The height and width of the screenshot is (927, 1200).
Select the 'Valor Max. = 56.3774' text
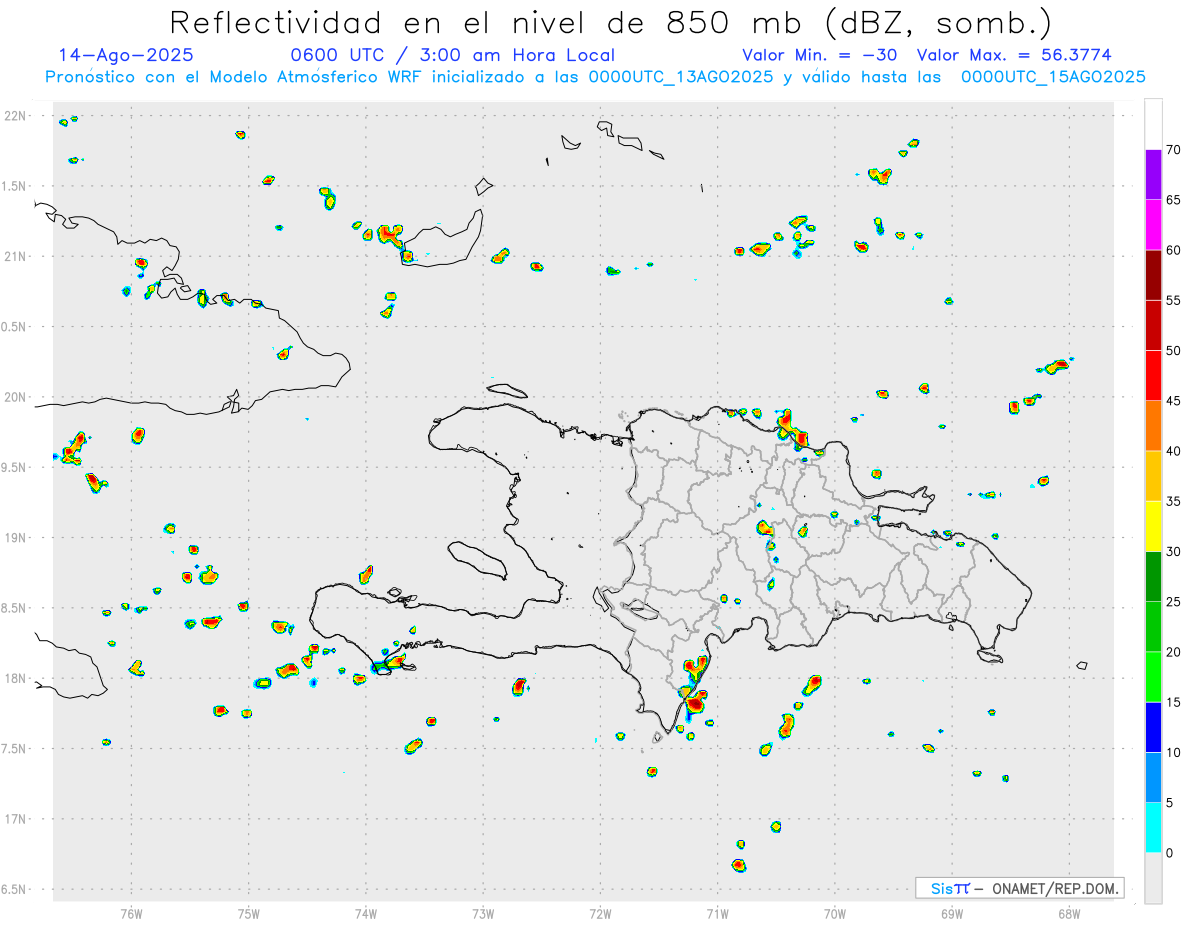pyautogui.click(x=1014, y=55)
